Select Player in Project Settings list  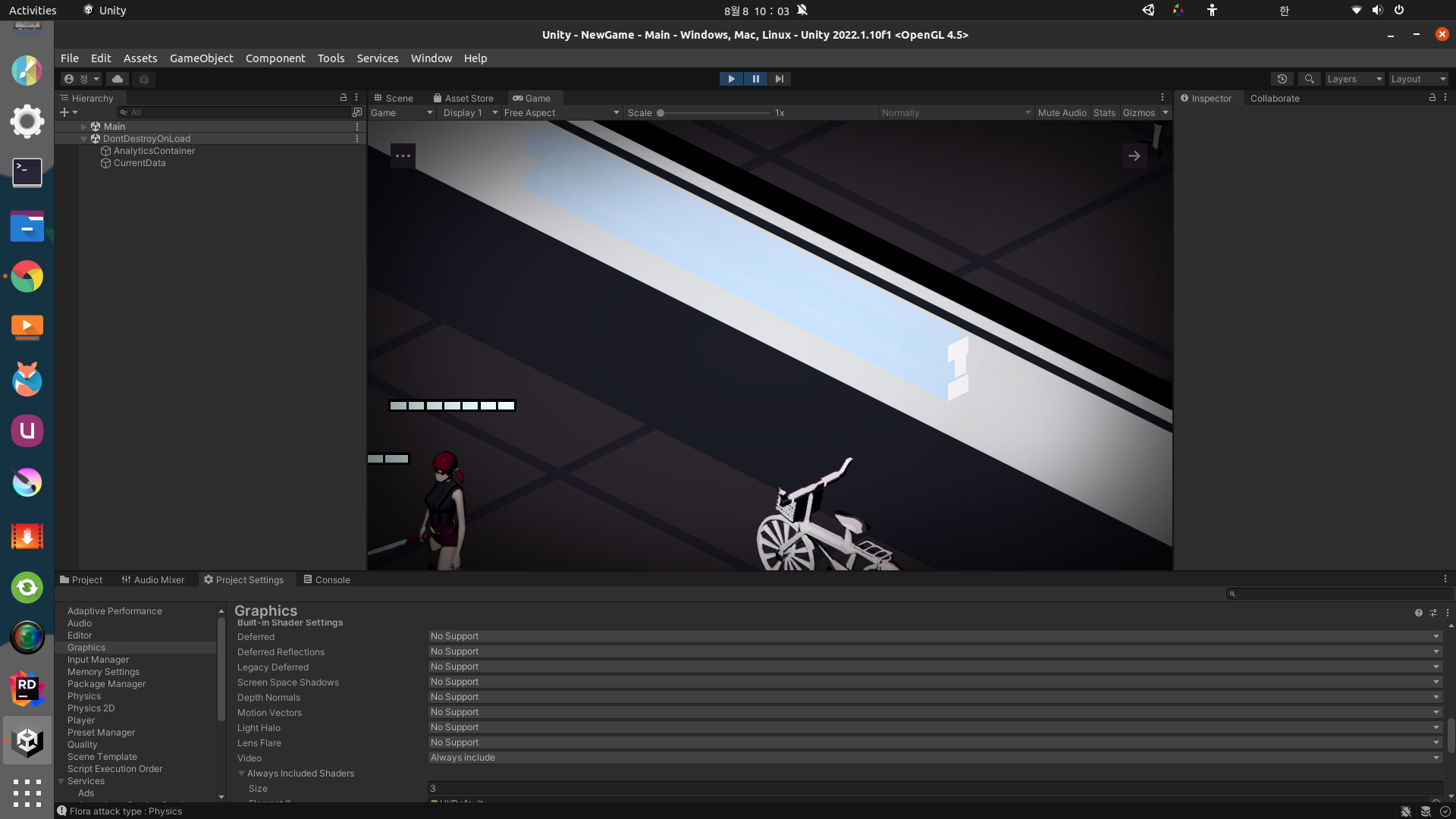(81, 720)
